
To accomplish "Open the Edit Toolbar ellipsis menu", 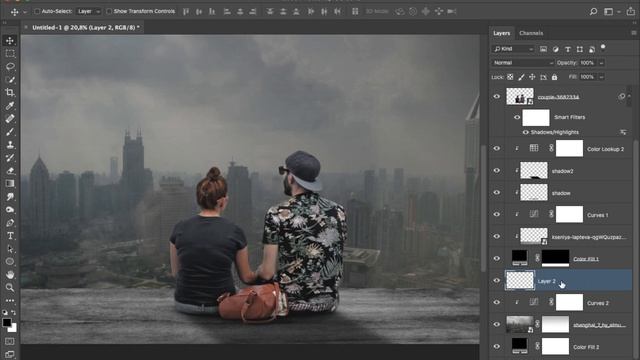I will tap(10, 300).
